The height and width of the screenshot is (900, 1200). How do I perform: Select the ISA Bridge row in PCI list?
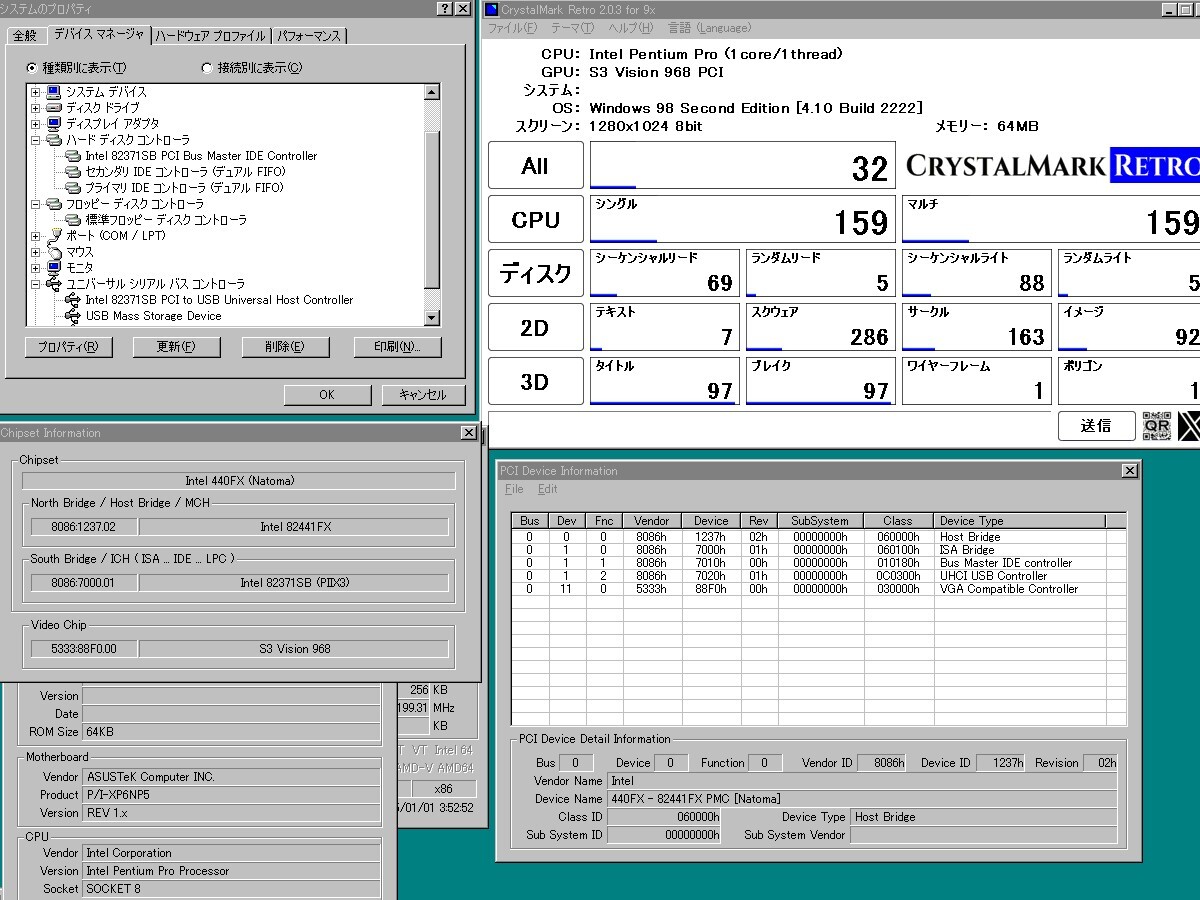818,550
